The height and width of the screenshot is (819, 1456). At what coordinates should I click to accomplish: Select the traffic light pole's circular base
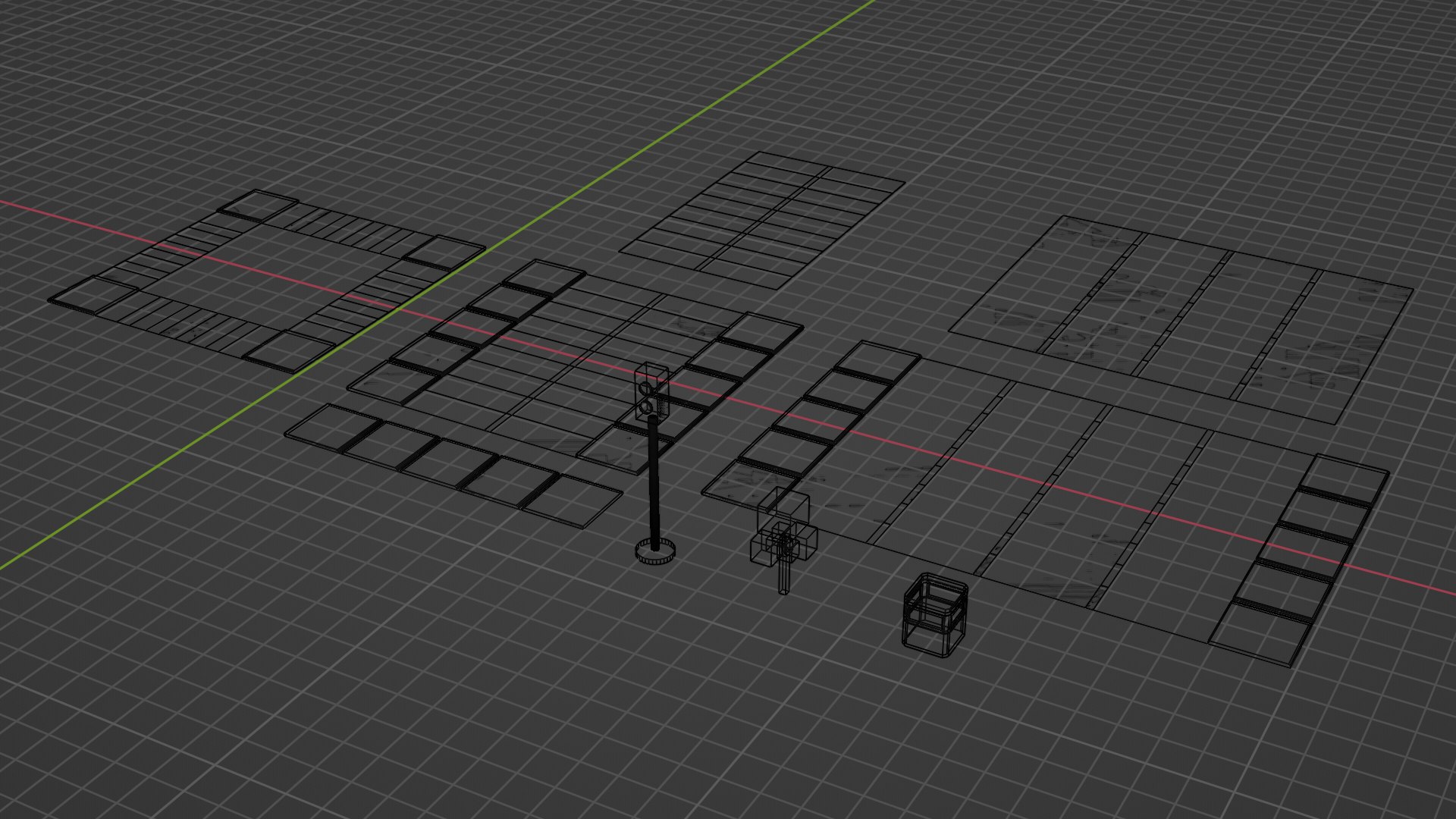(x=654, y=551)
